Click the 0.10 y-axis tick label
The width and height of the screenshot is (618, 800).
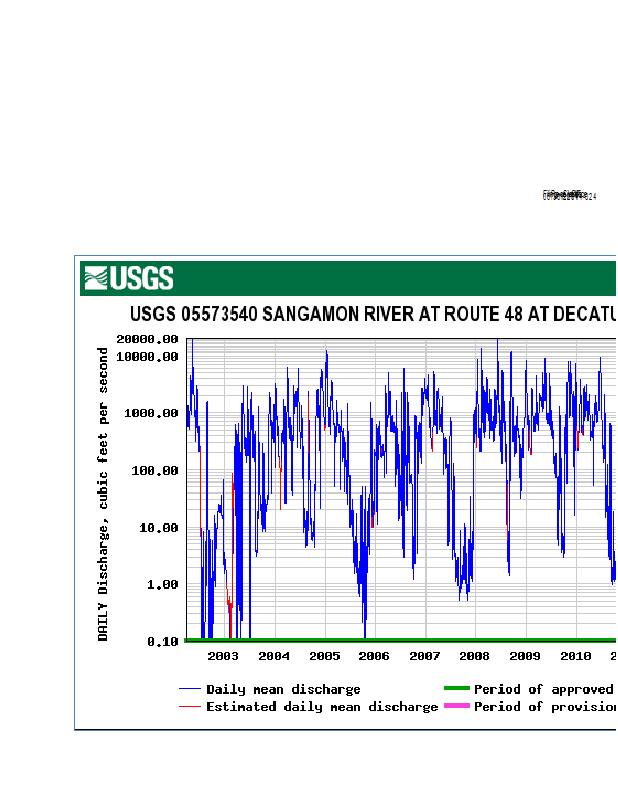[x=162, y=642]
